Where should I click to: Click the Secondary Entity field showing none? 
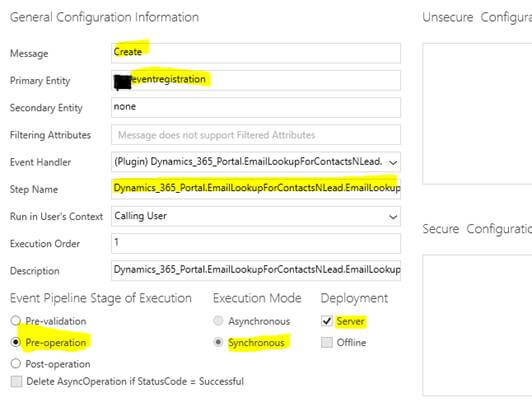[256, 108]
